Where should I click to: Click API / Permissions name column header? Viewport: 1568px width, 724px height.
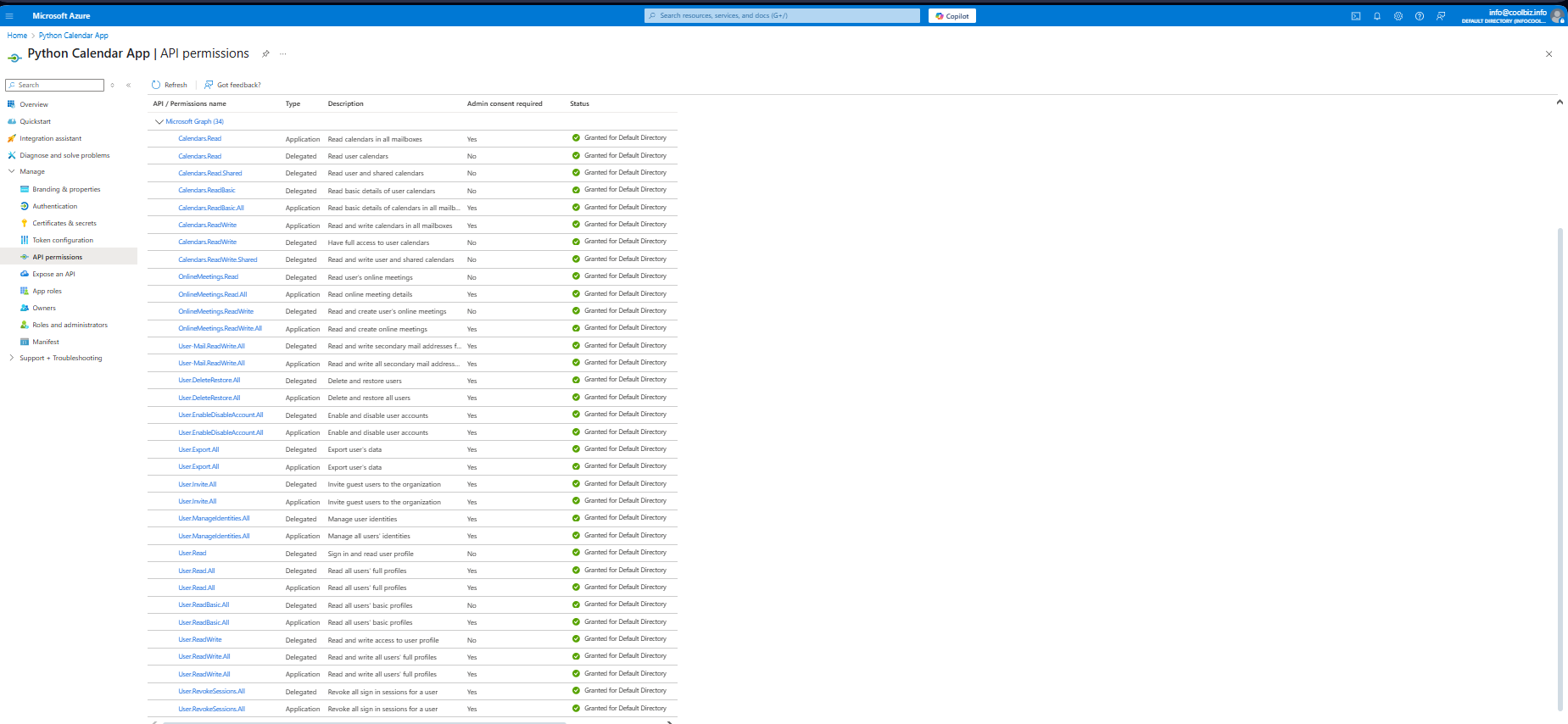point(189,103)
